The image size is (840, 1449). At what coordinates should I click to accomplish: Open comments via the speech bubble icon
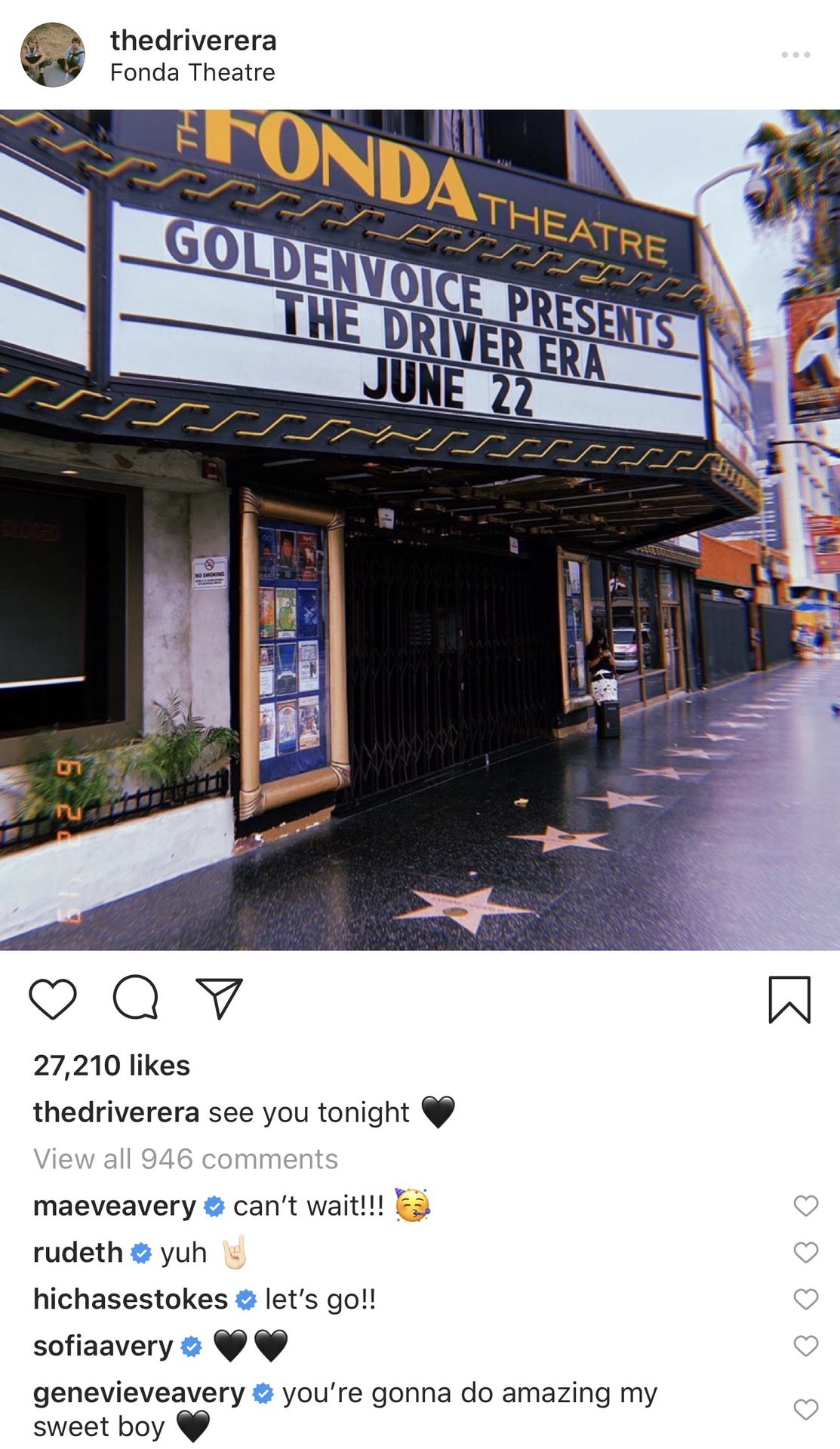pos(136,998)
